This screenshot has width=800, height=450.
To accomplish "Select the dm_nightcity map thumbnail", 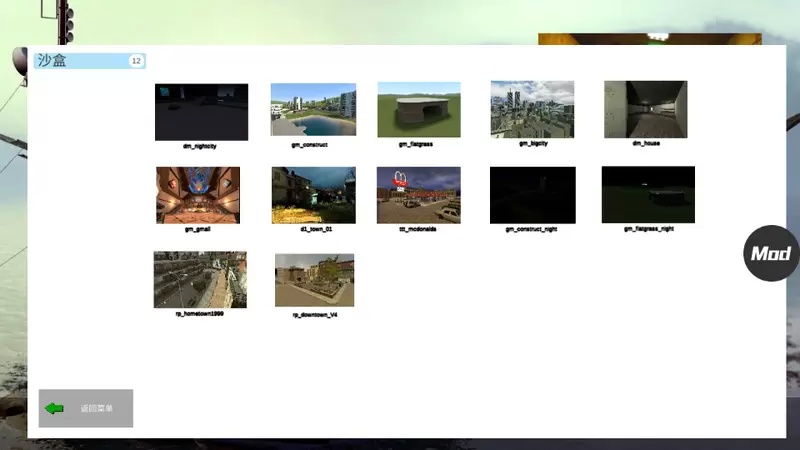I will point(201,111).
